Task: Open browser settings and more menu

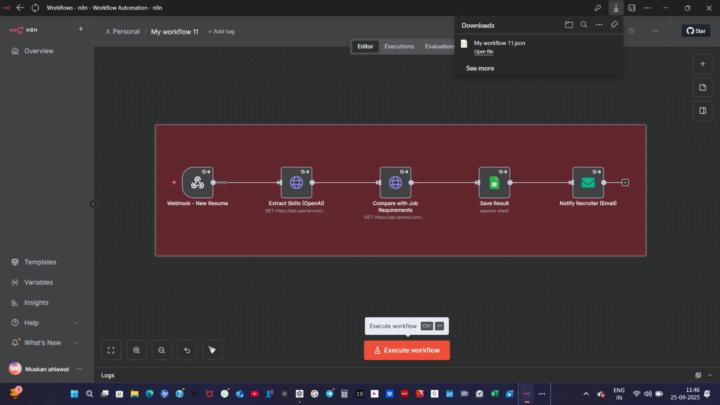Action: tap(647, 8)
